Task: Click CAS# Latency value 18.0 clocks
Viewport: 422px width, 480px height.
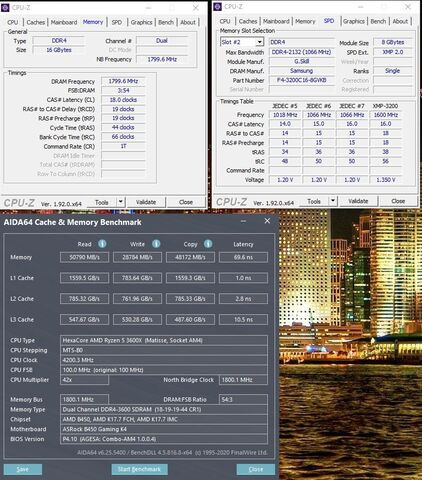Action: coord(123,100)
